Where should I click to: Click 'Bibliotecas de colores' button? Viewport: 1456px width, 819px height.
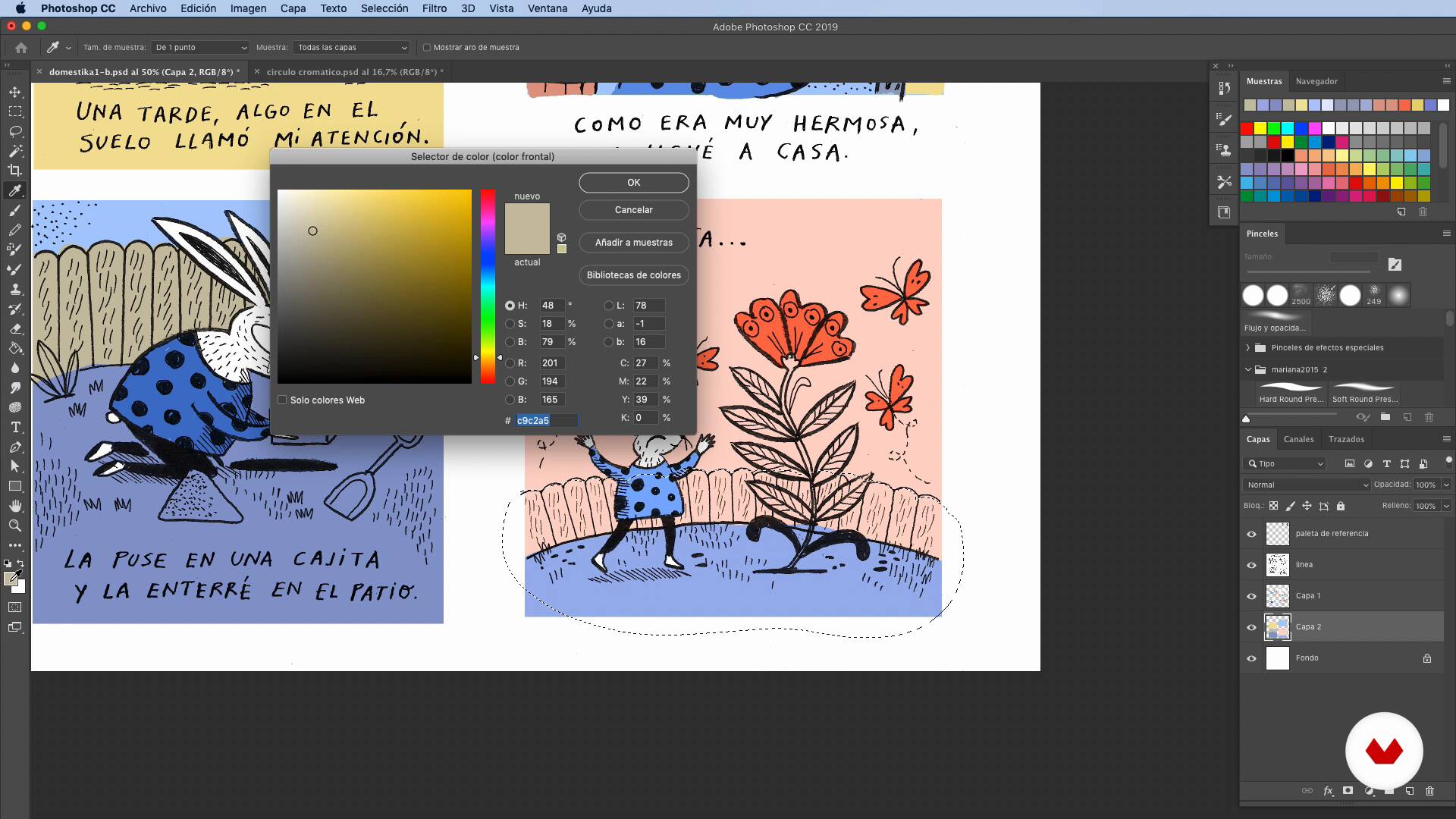click(x=634, y=275)
